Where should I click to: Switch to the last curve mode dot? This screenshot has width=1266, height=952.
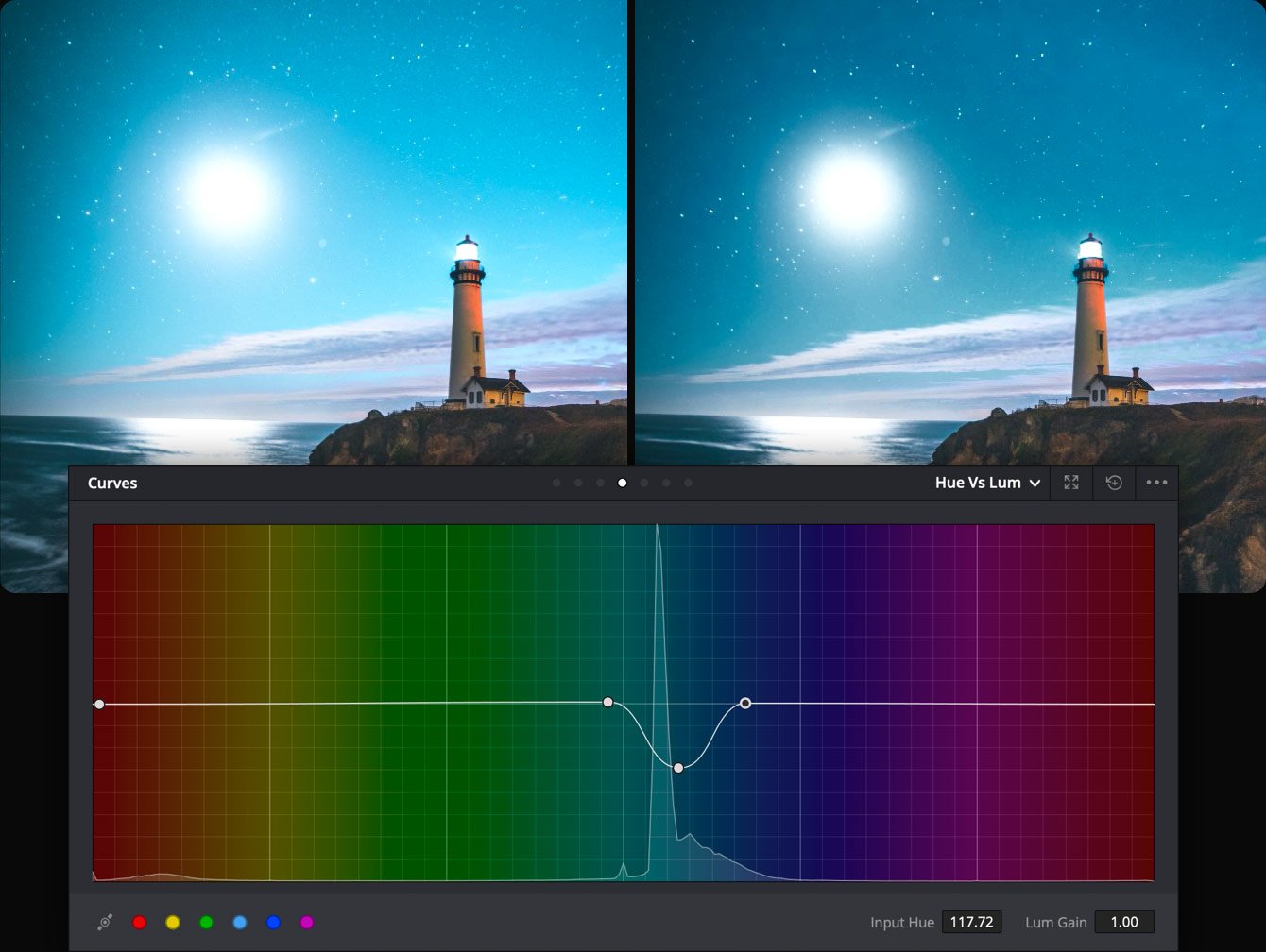[x=688, y=483]
